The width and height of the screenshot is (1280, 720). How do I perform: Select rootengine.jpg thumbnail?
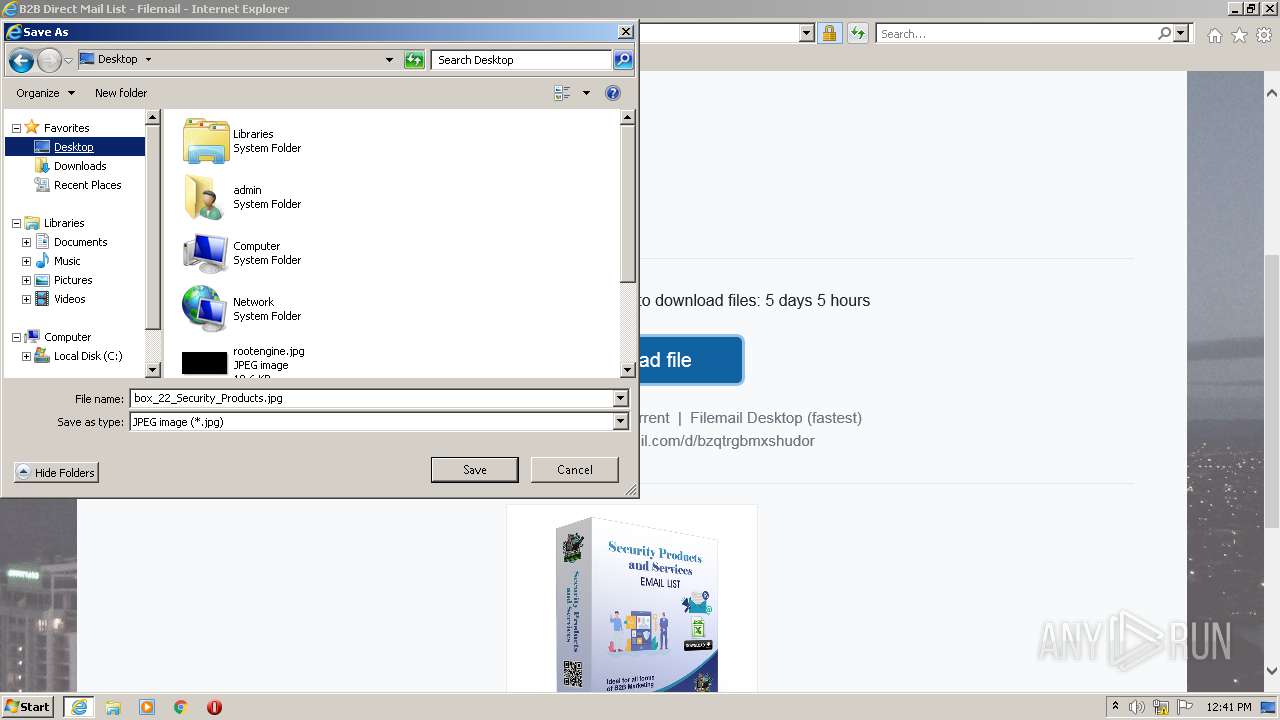coord(205,363)
